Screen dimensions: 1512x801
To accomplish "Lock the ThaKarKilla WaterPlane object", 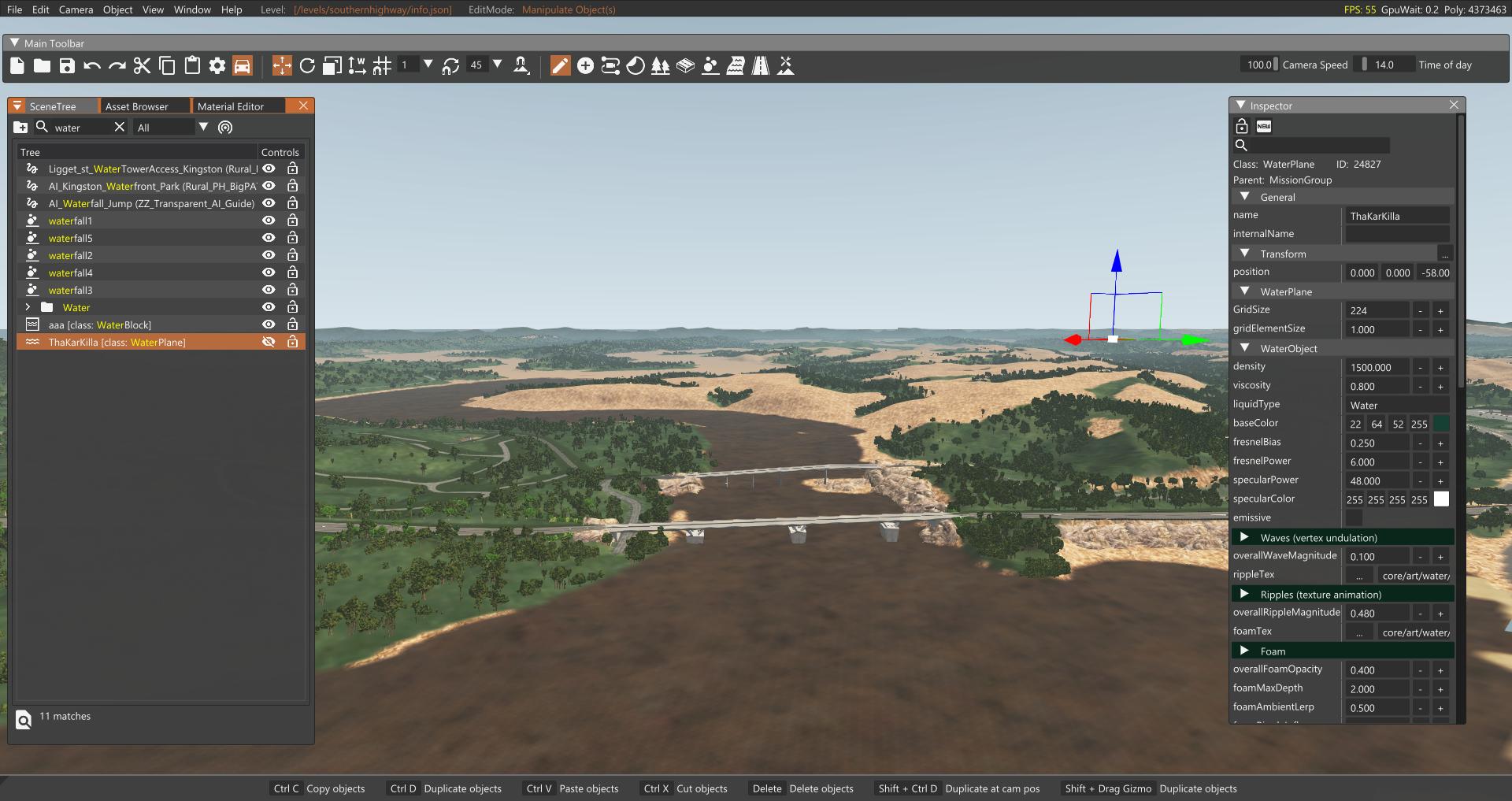I will click(x=292, y=342).
